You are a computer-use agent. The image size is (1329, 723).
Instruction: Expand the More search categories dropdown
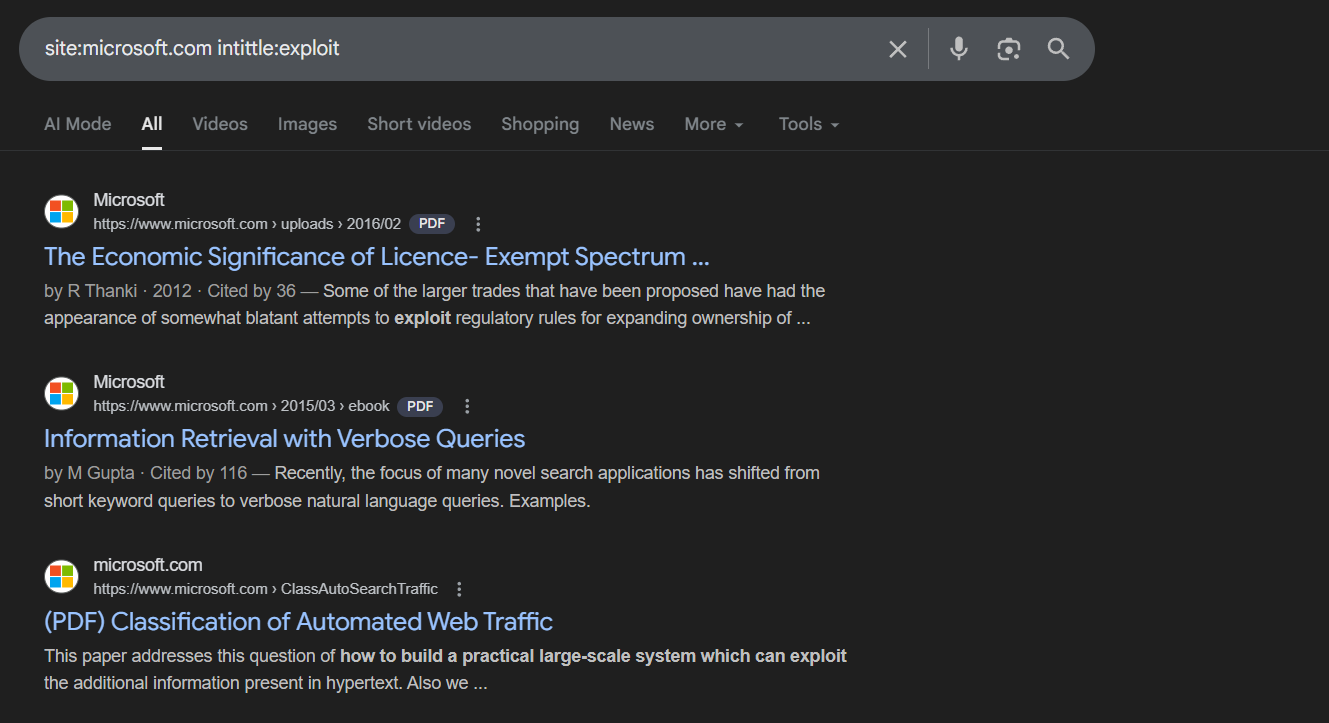(x=714, y=124)
